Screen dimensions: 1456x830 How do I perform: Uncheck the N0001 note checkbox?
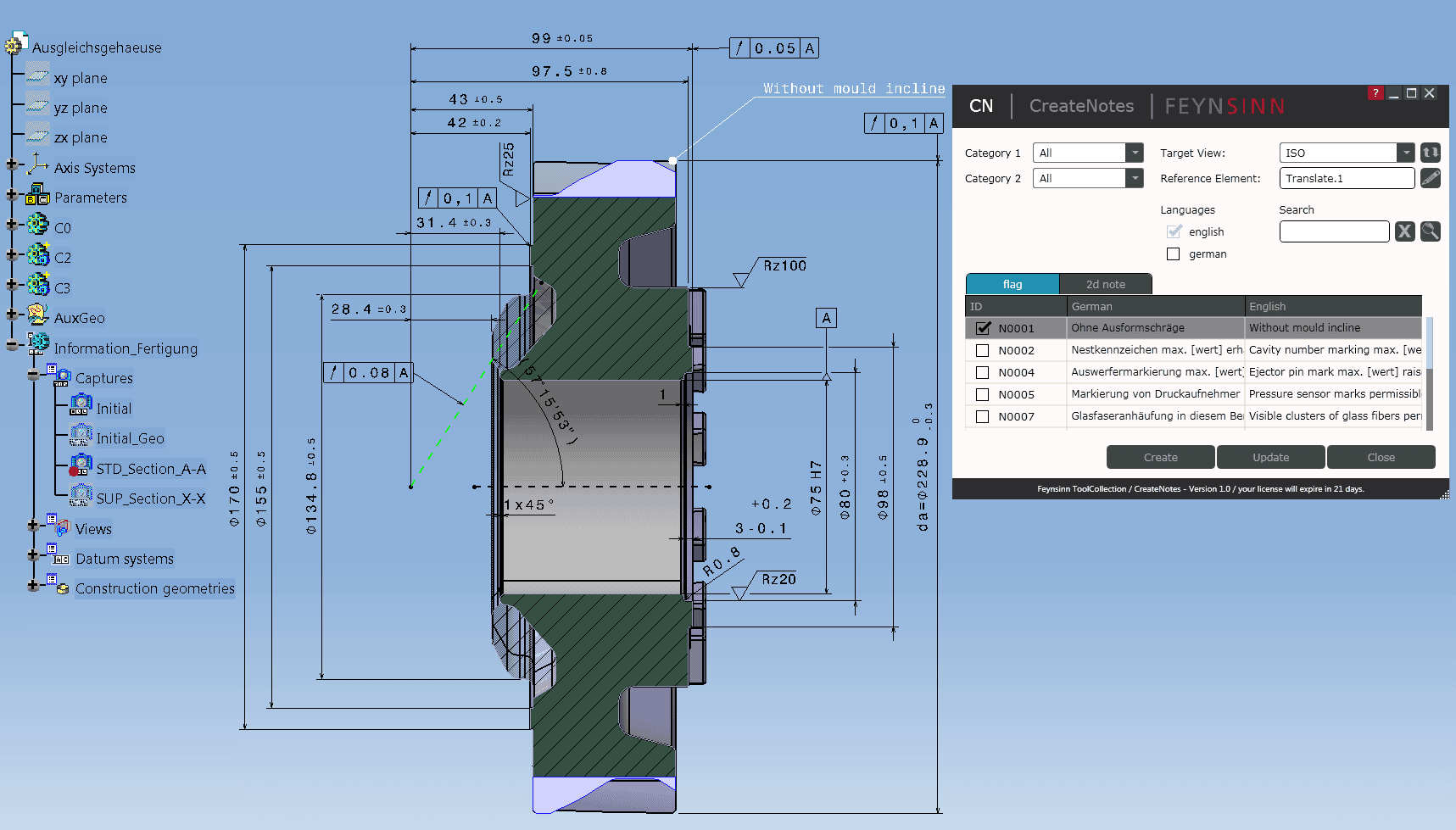tap(983, 328)
